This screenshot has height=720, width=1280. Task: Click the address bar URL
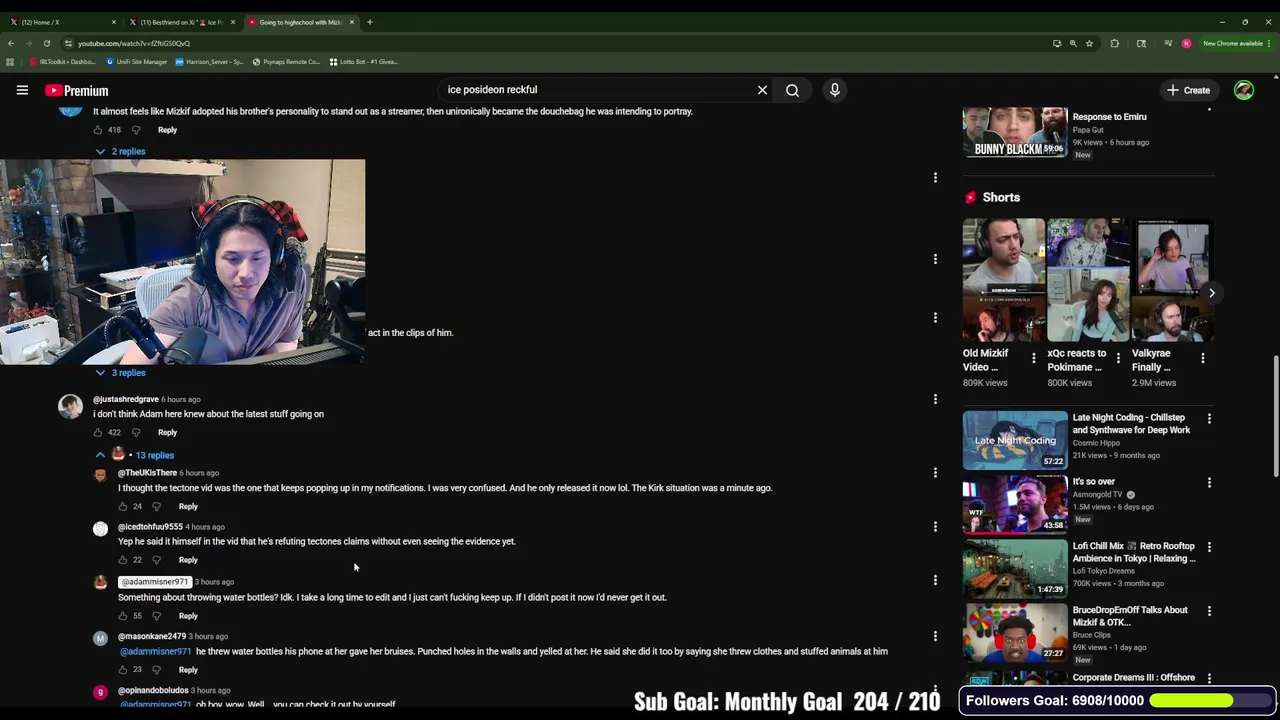[134, 43]
